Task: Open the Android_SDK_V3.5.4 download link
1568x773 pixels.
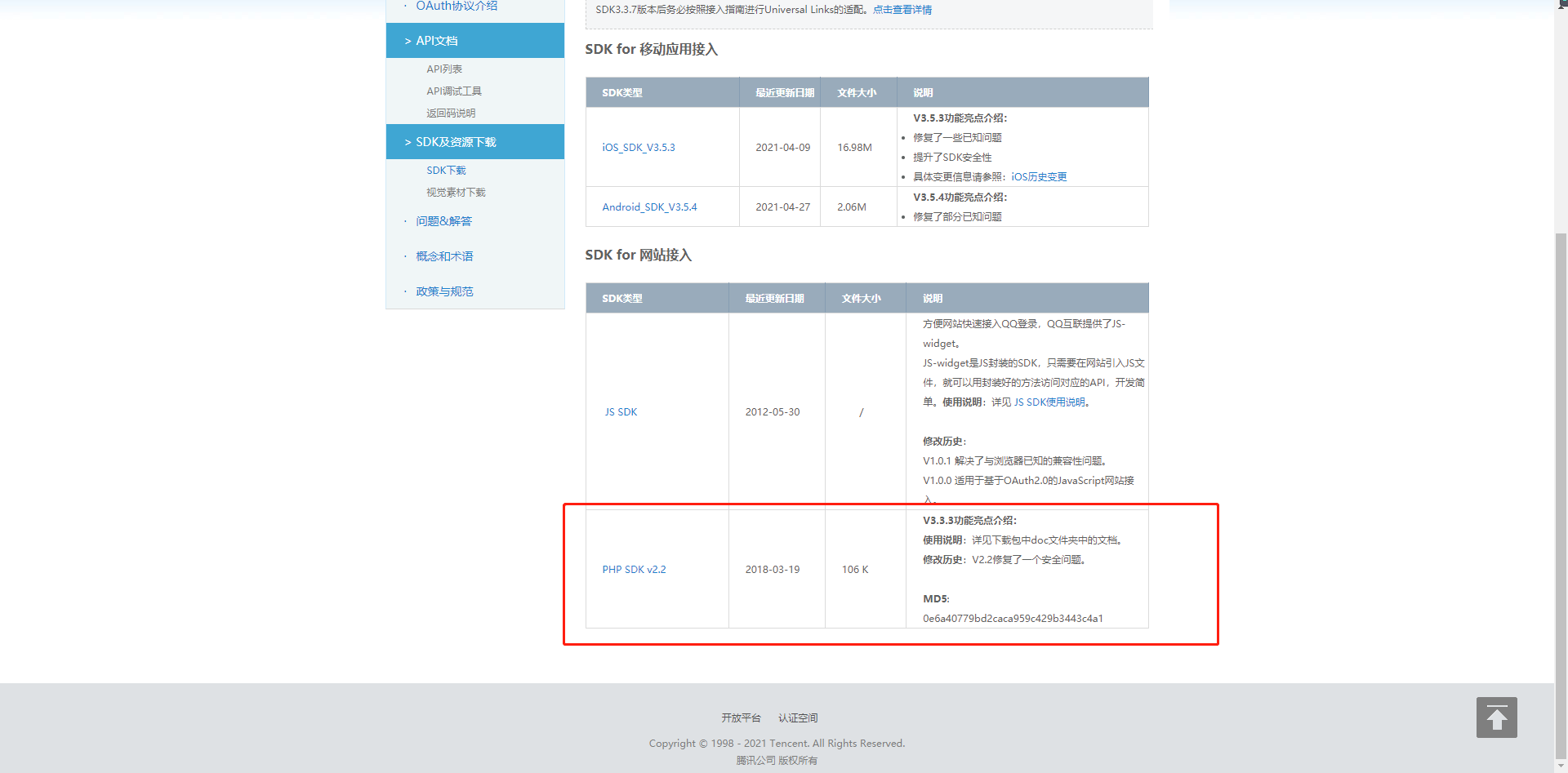Action: tap(649, 207)
